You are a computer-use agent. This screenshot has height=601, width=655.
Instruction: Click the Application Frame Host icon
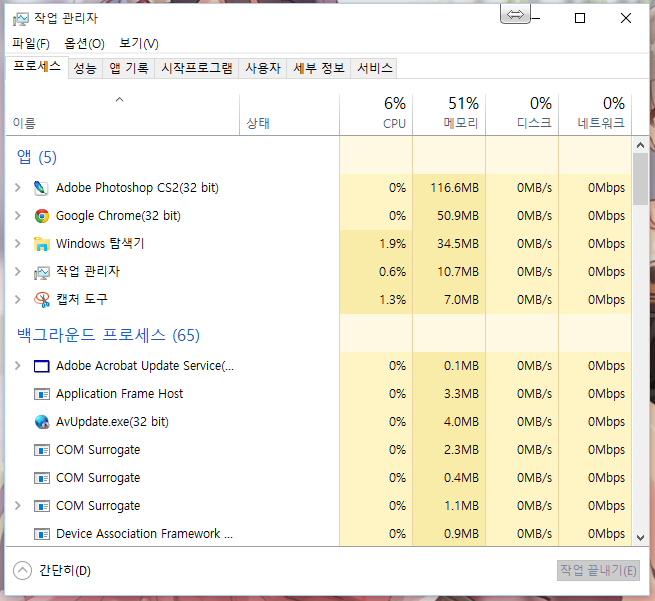tap(41, 394)
